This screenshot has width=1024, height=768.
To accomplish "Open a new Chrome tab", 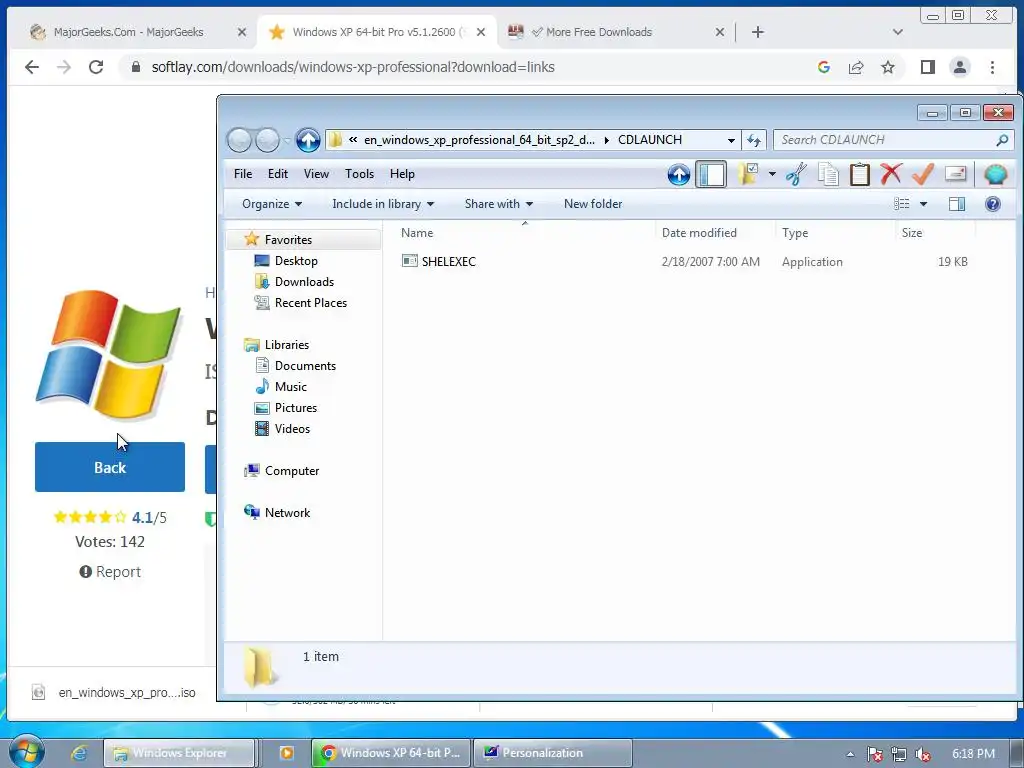I will click(x=758, y=32).
